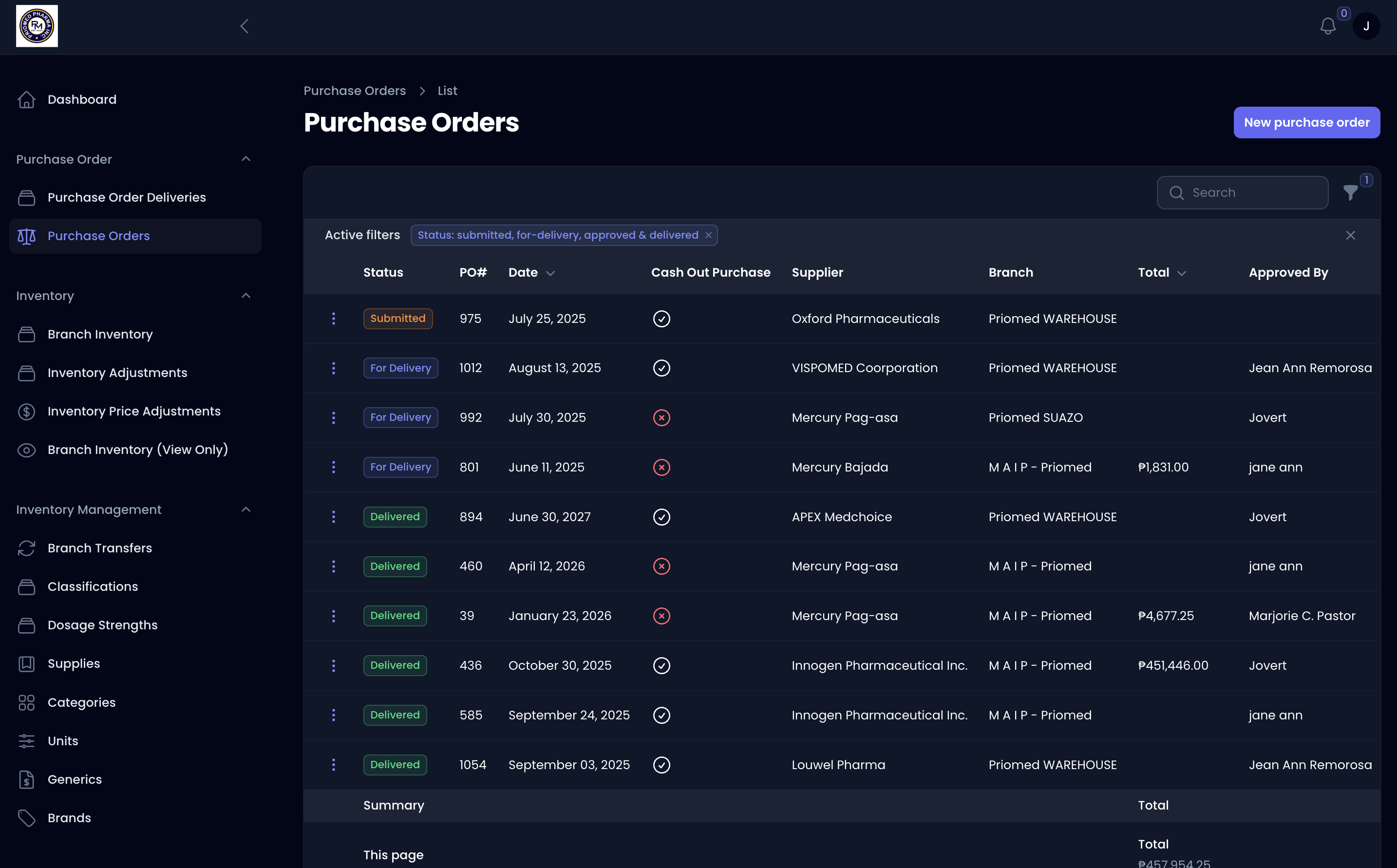1397x868 pixels.
Task: Open the row actions menu for PO 894
Action: [334, 517]
